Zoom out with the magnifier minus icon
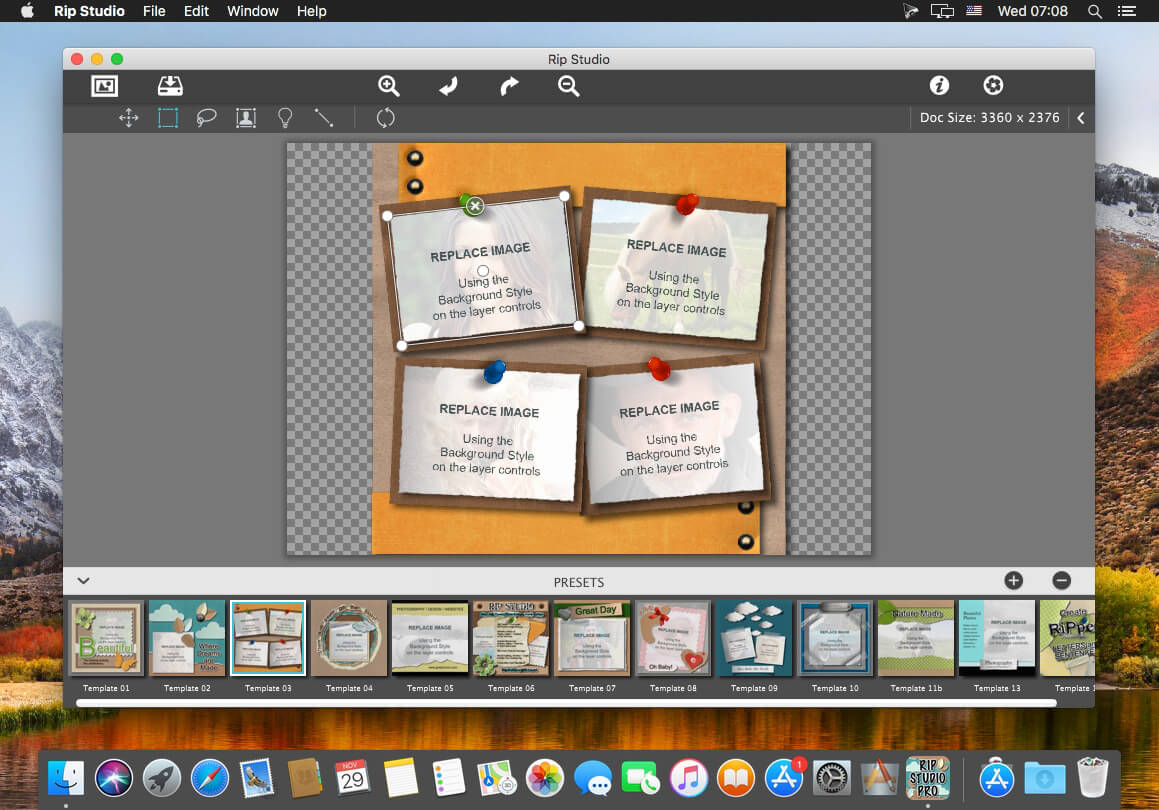The width and height of the screenshot is (1159, 810). click(x=569, y=86)
